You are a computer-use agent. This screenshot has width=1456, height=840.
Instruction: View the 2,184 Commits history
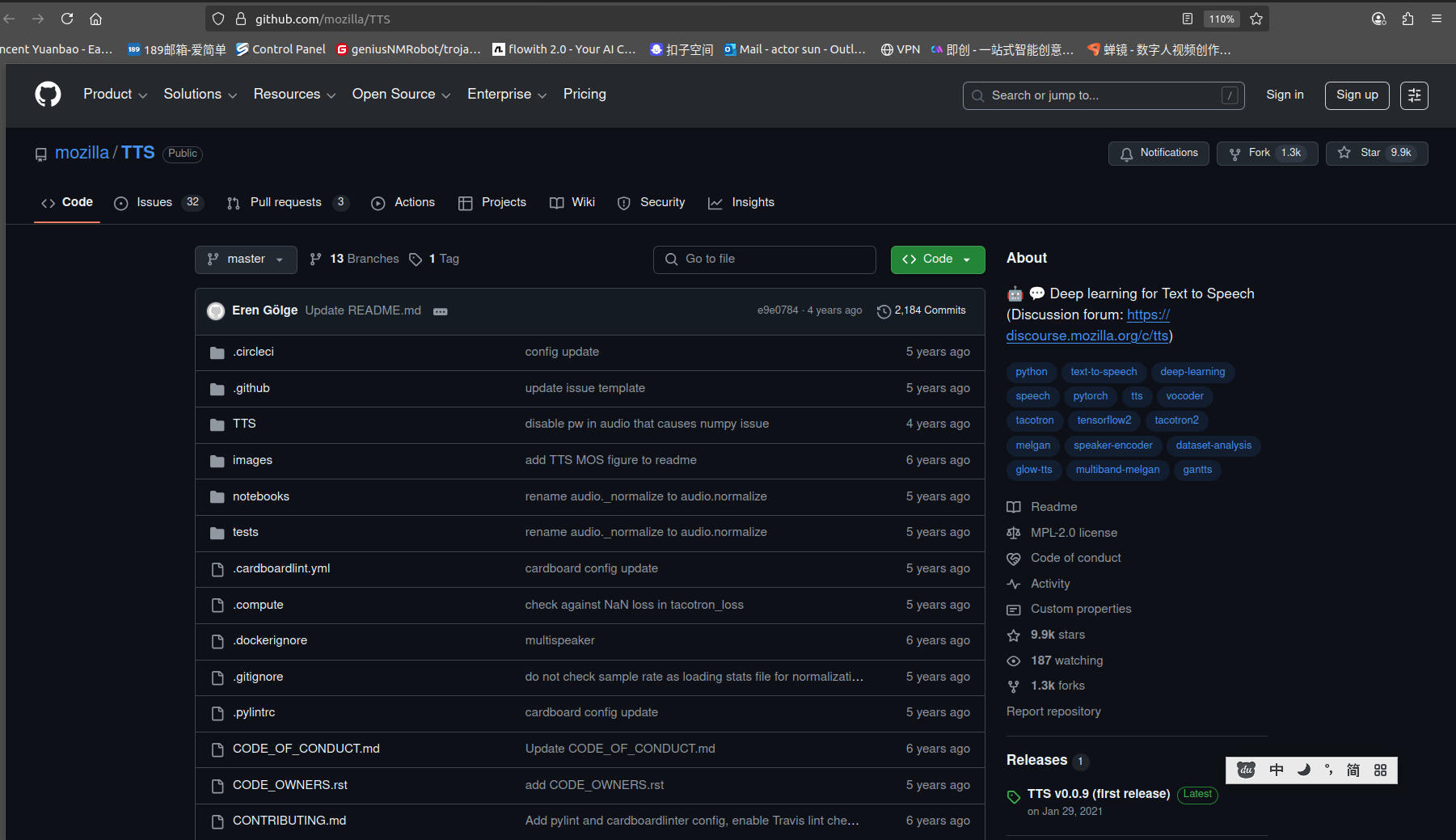(x=922, y=310)
